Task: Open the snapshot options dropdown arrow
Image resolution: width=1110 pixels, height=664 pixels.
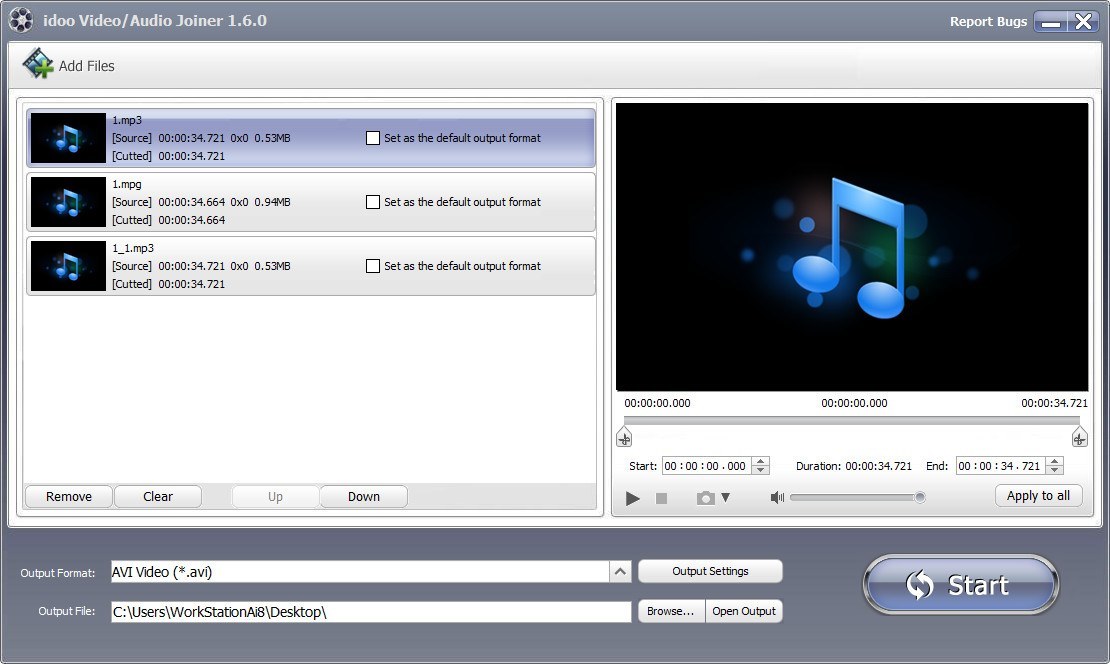Action: [x=720, y=496]
